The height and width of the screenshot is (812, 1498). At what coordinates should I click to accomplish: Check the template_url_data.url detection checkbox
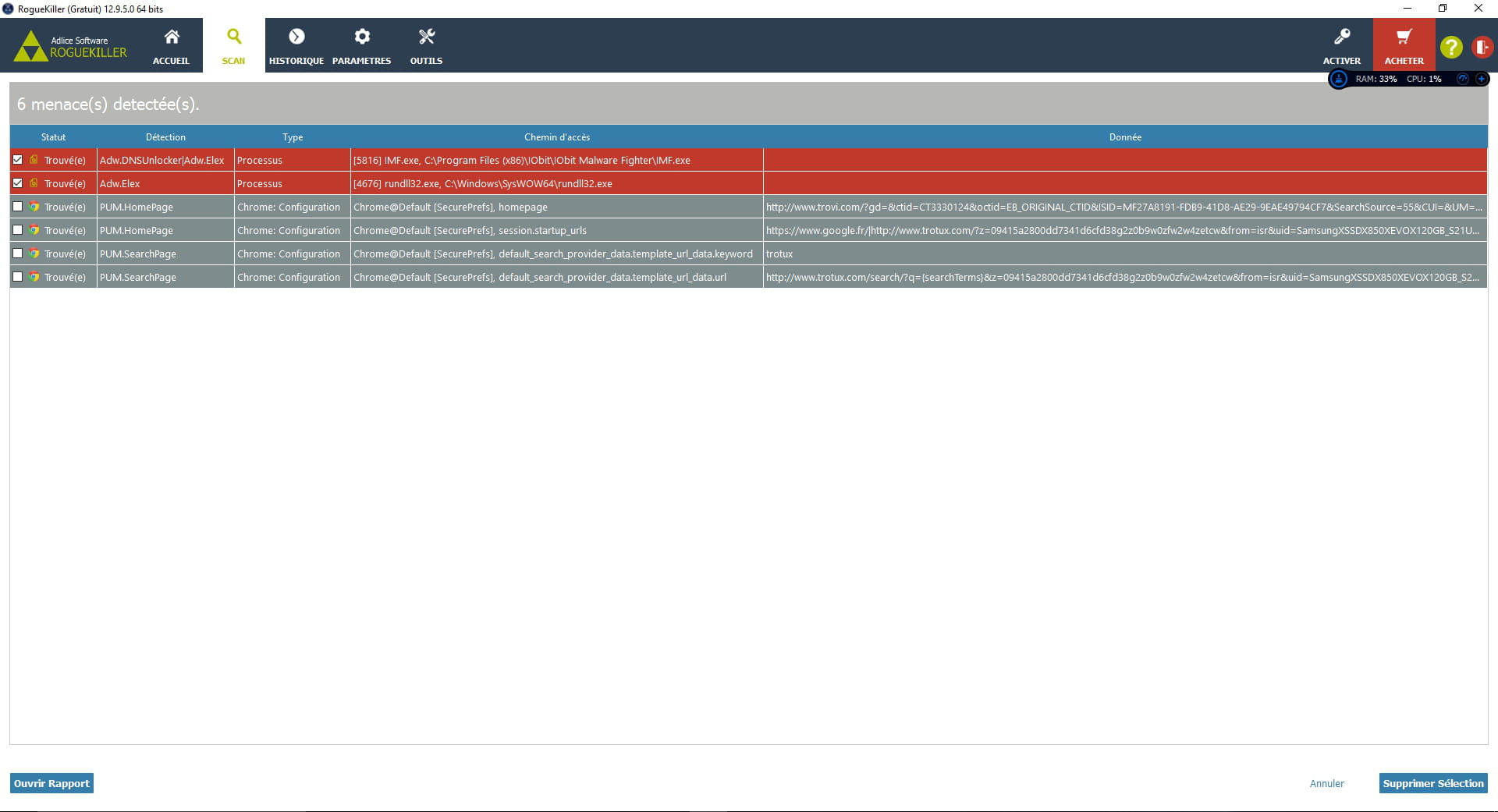tap(17, 277)
